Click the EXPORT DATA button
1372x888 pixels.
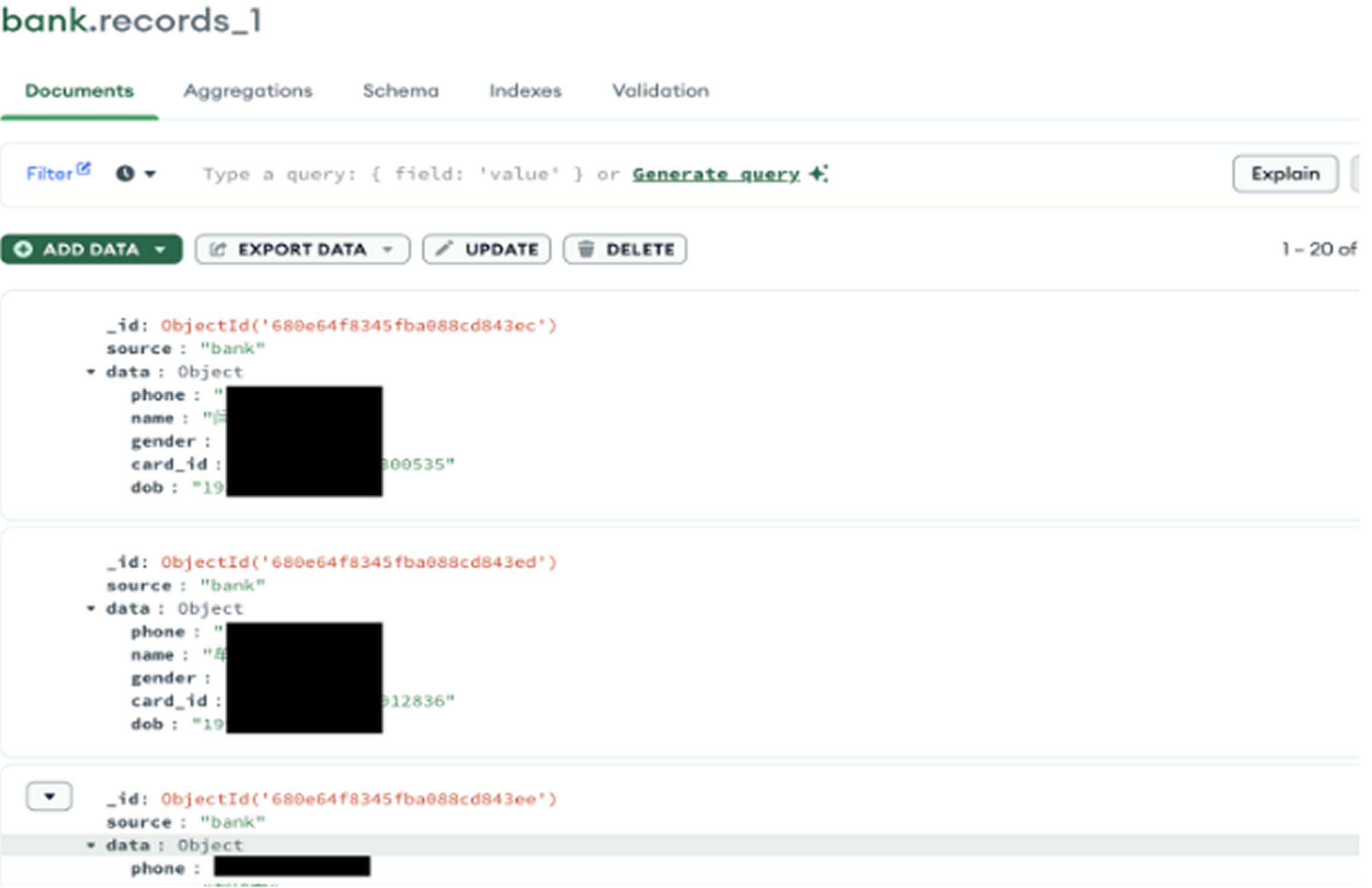(302, 249)
